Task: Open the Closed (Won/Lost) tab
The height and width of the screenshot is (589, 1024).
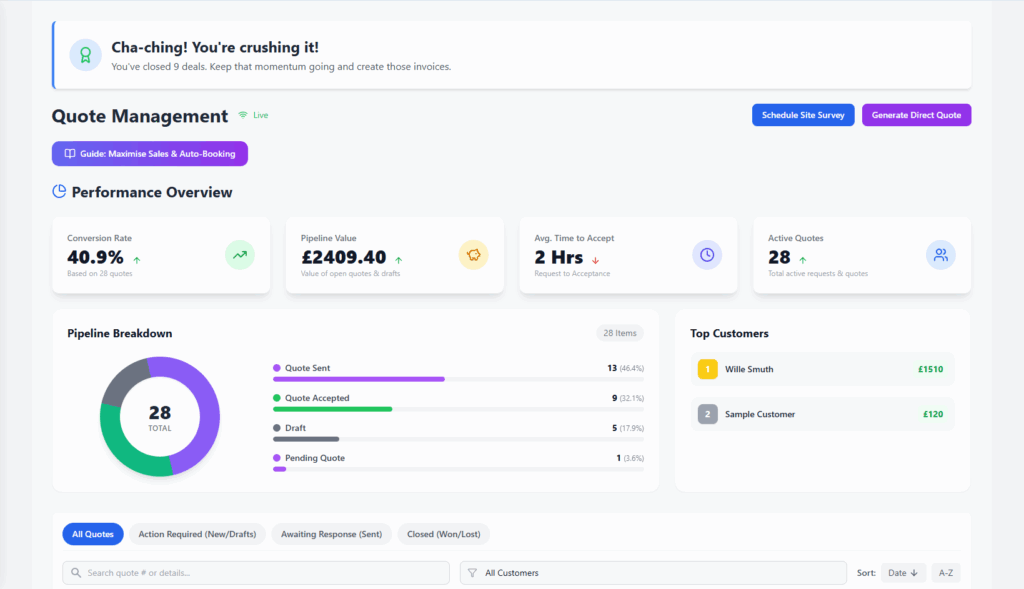Action: pos(443,534)
